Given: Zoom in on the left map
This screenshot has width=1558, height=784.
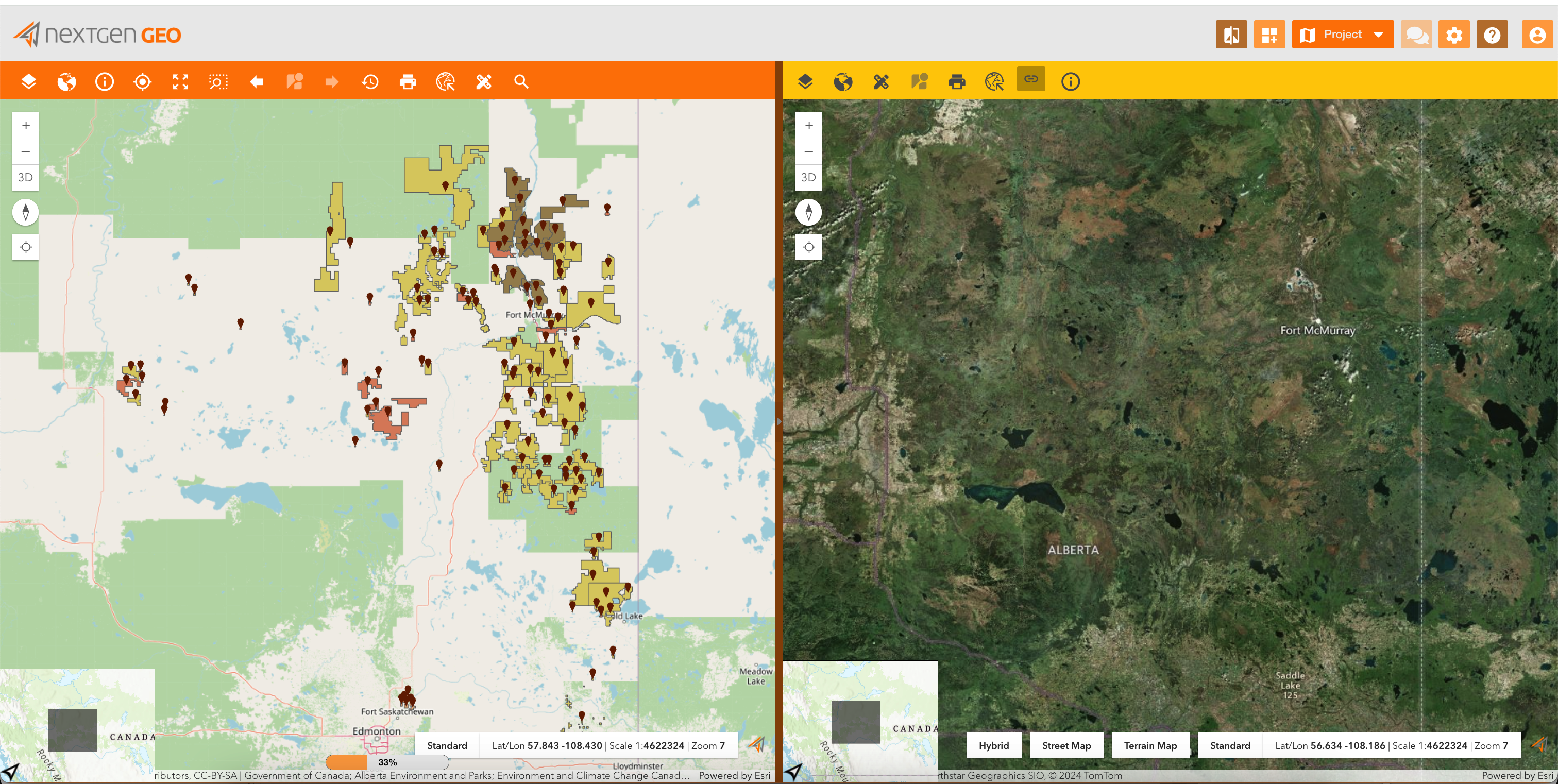Looking at the screenshot, I should click(x=25, y=125).
